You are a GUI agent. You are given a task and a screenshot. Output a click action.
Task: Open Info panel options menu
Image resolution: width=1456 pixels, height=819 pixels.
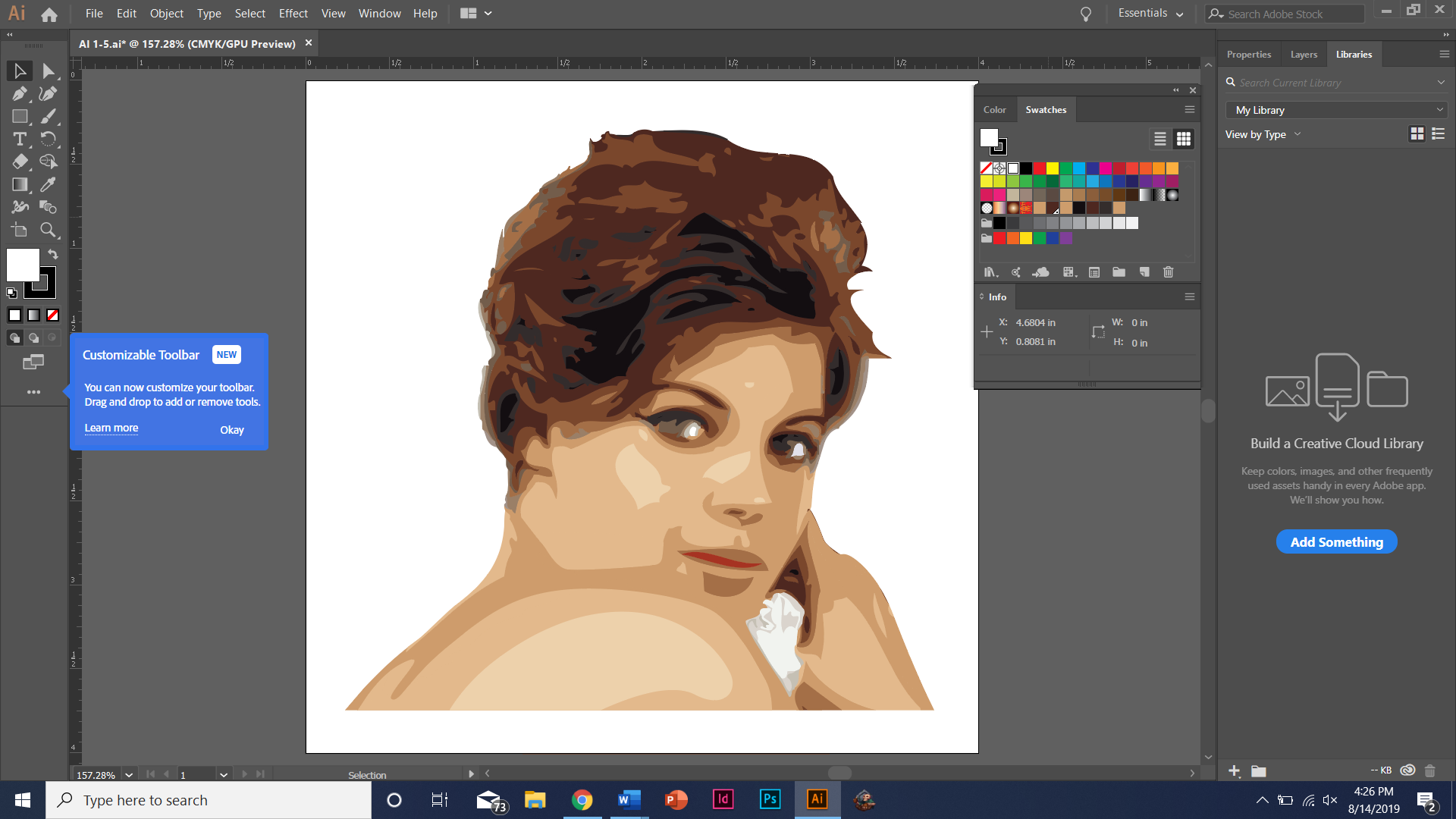(1190, 297)
